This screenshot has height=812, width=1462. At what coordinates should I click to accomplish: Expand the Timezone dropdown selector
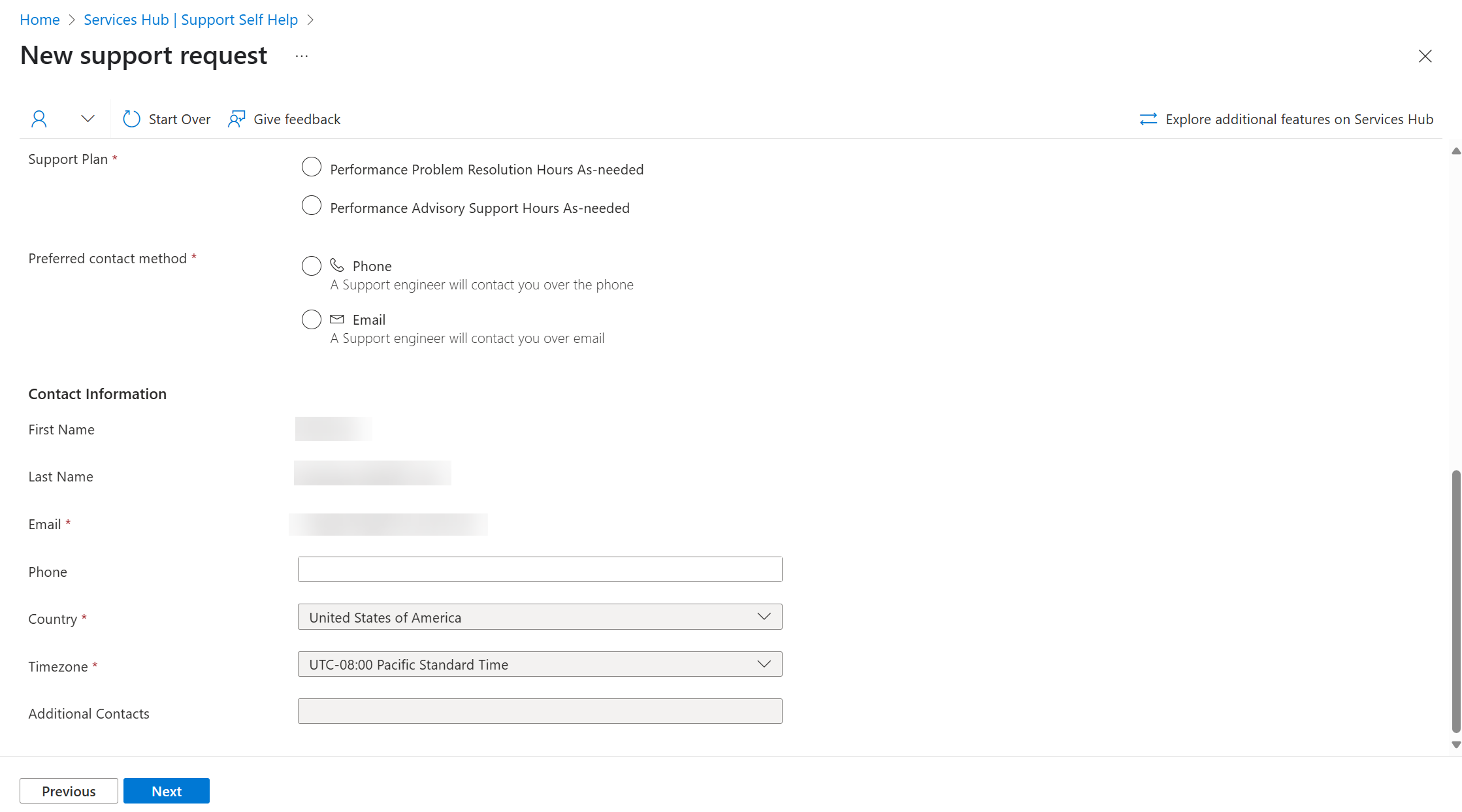[x=763, y=663]
